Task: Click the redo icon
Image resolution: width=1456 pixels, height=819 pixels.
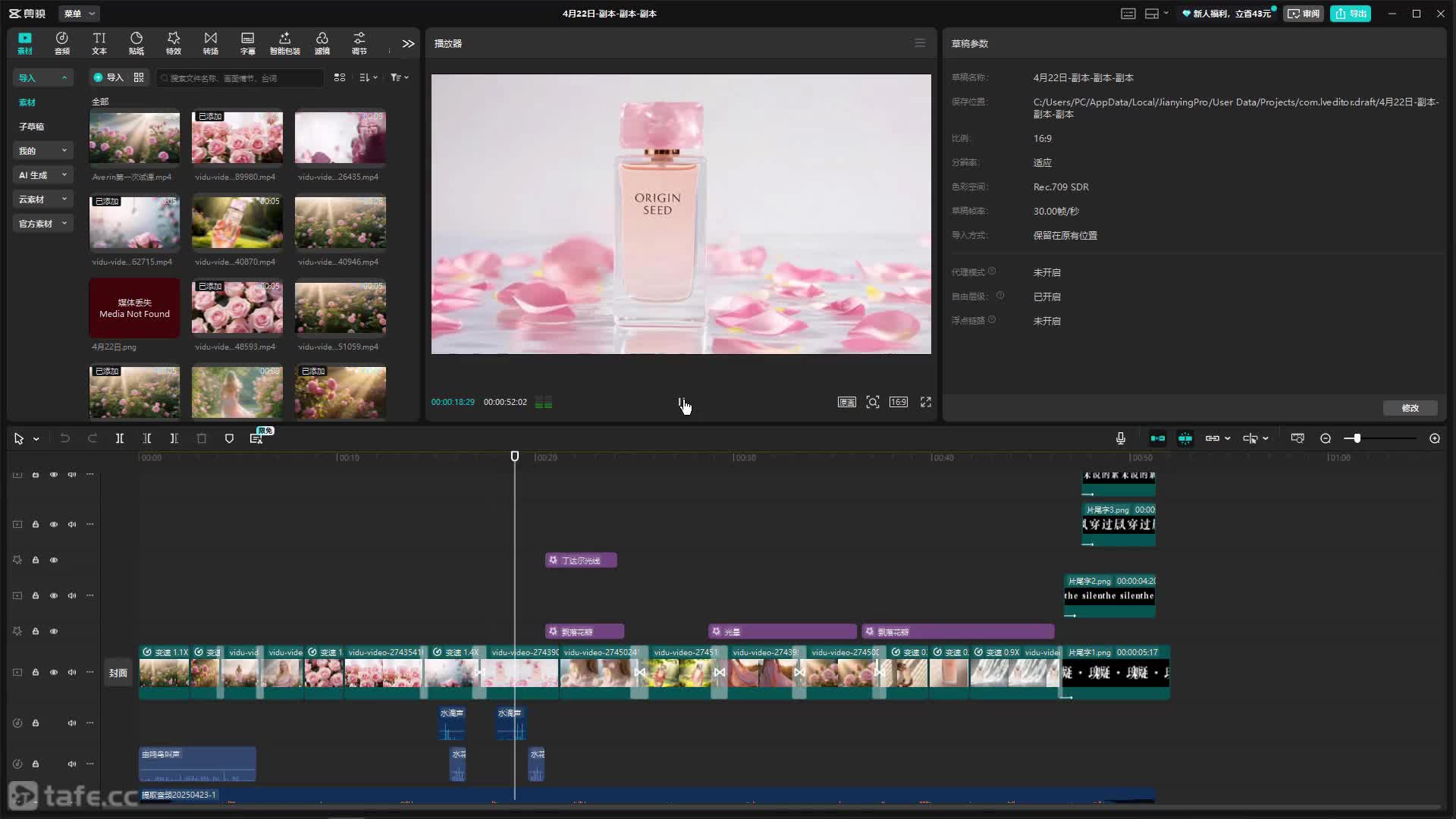Action: (x=93, y=438)
